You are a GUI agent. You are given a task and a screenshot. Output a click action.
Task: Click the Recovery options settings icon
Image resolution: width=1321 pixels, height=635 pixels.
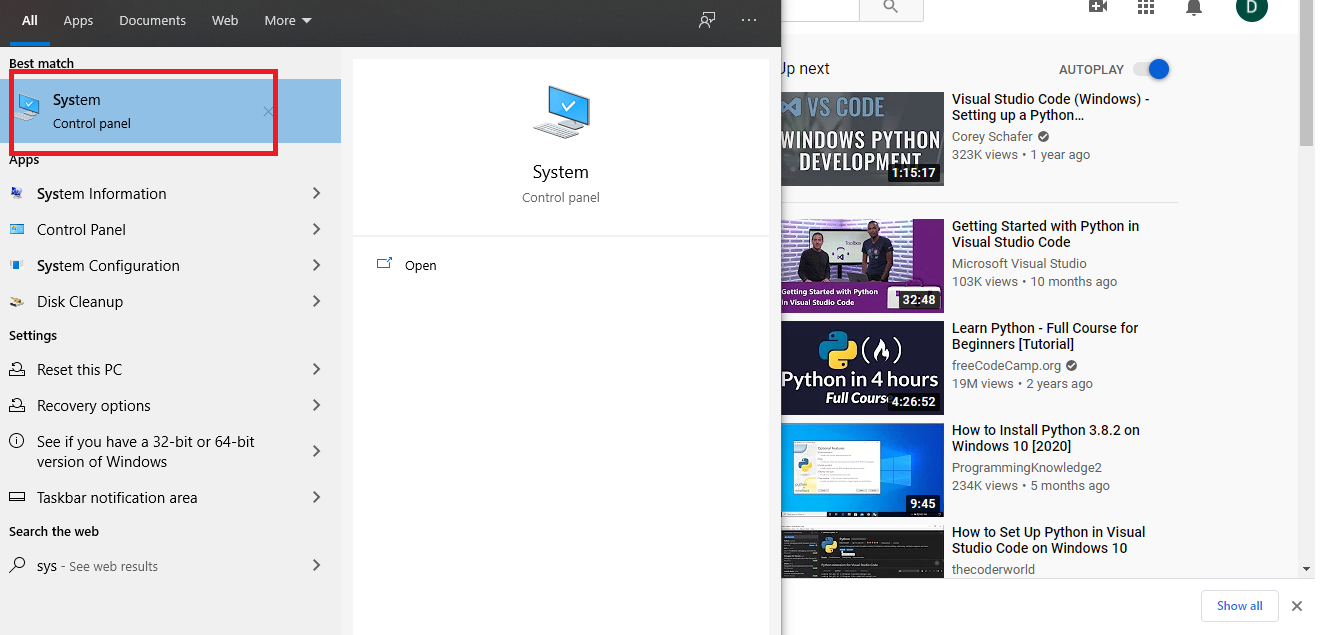pyautogui.click(x=17, y=405)
